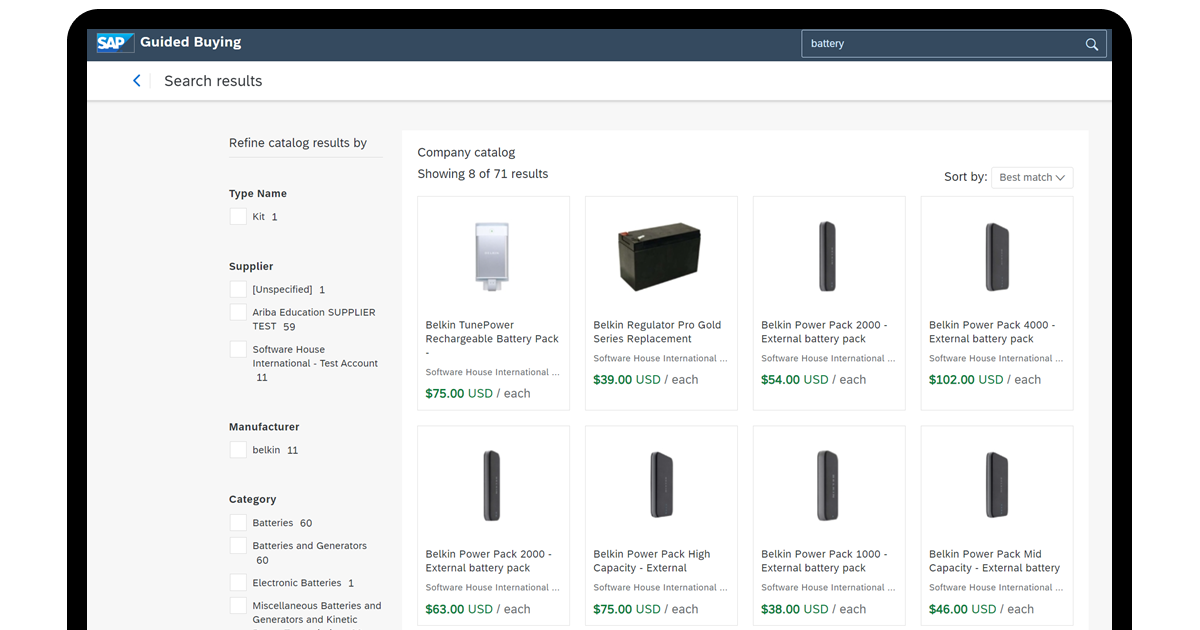The height and width of the screenshot is (630, 1200).
Task: Open Belkin Regulator Pro Gold battery image
Action: 660,257
